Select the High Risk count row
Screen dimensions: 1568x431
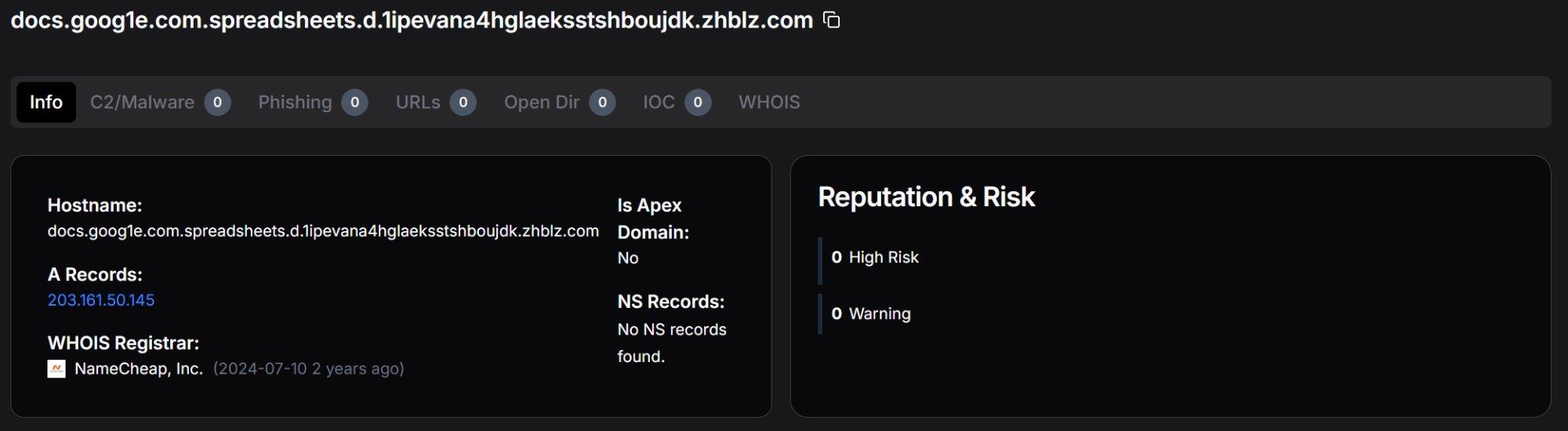pos(875,258)
